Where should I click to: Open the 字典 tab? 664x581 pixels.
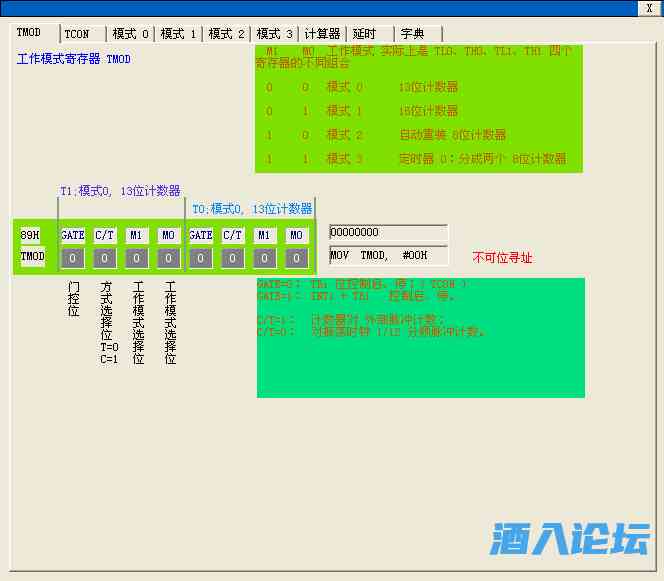click(x=418, y=34)
